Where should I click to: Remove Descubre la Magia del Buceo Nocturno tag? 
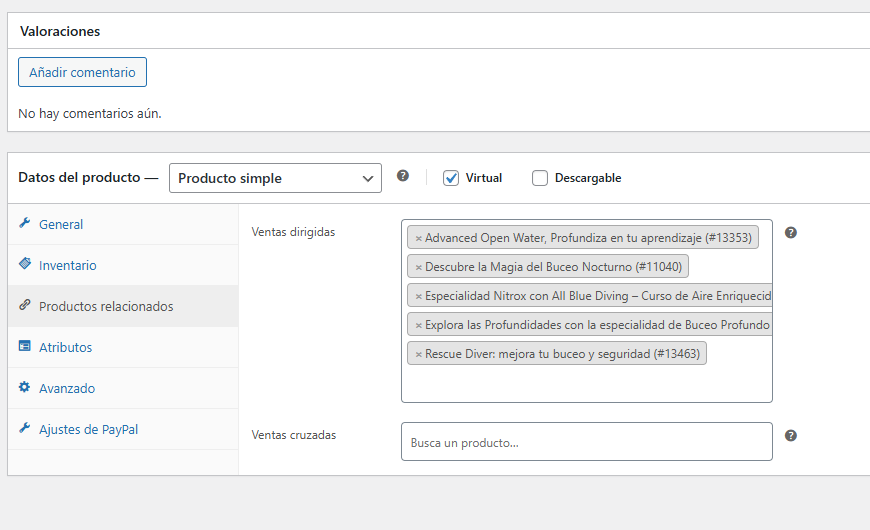point(419,267)
